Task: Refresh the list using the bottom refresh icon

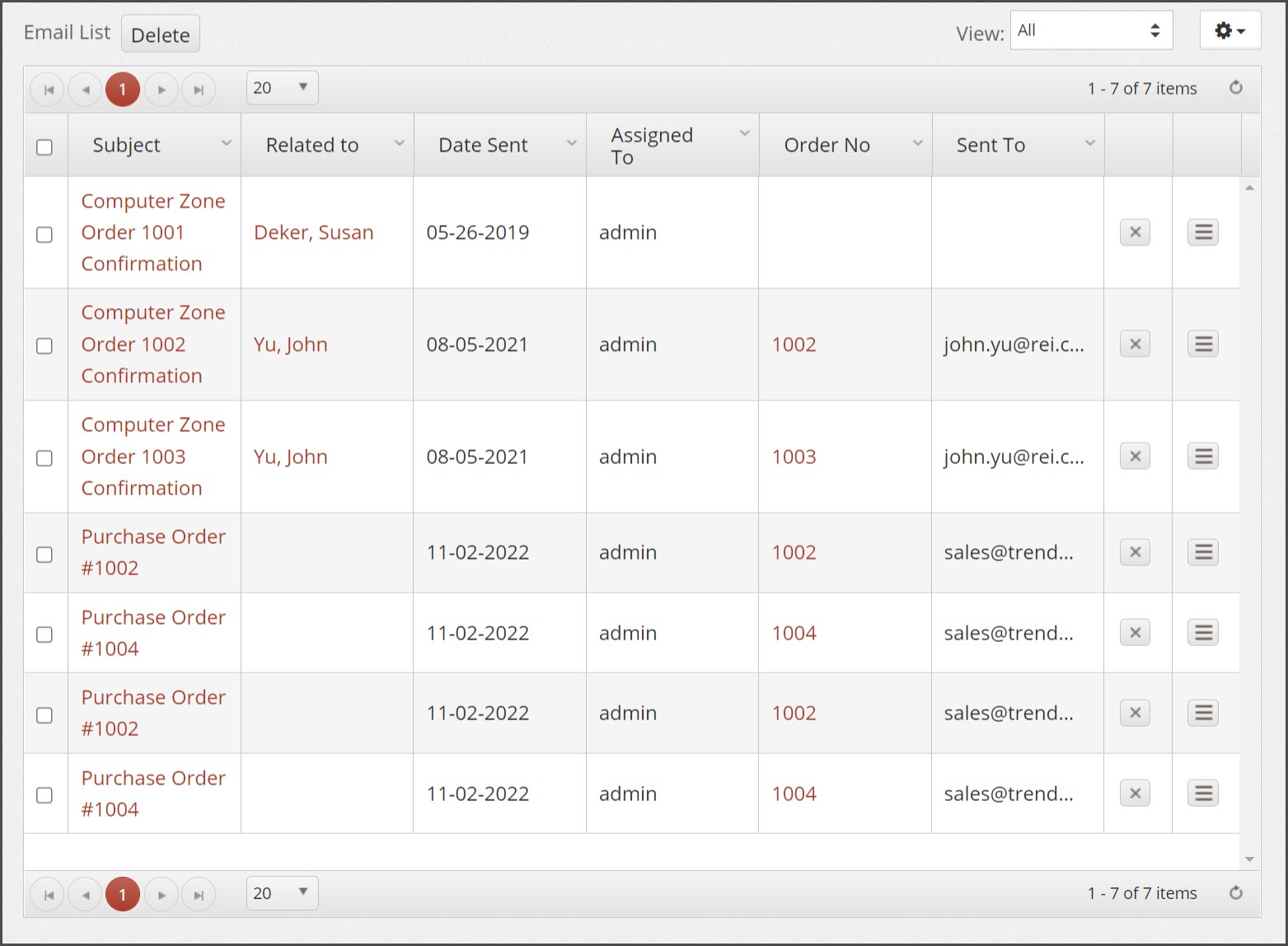Action: pyautogui.click(x=1235, y=892)
